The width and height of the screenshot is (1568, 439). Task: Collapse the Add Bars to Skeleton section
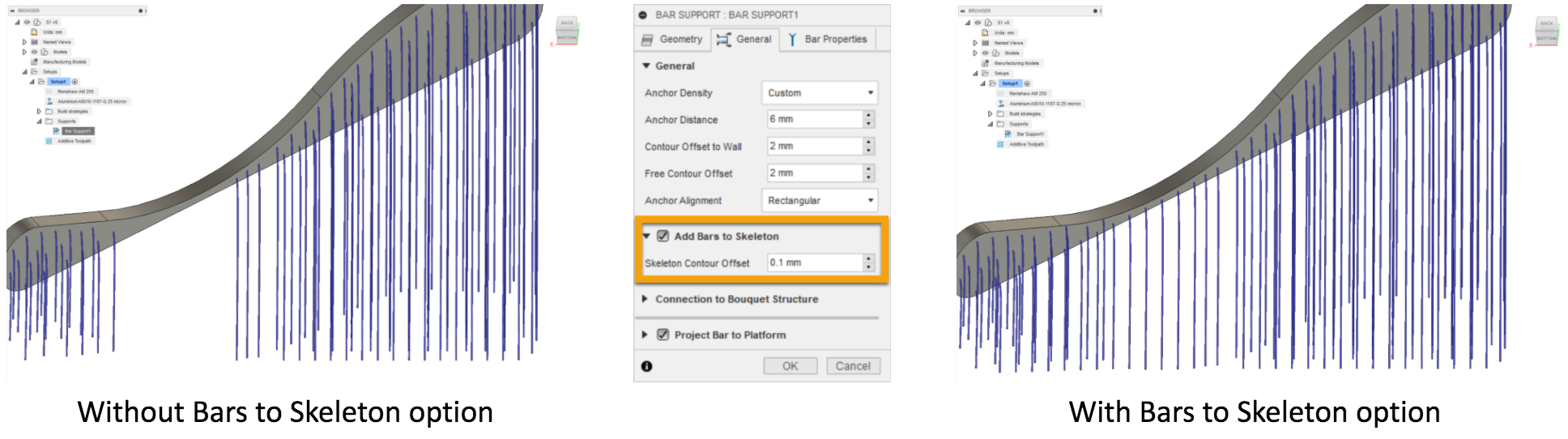pyautogui.click(x=646, y=236)
